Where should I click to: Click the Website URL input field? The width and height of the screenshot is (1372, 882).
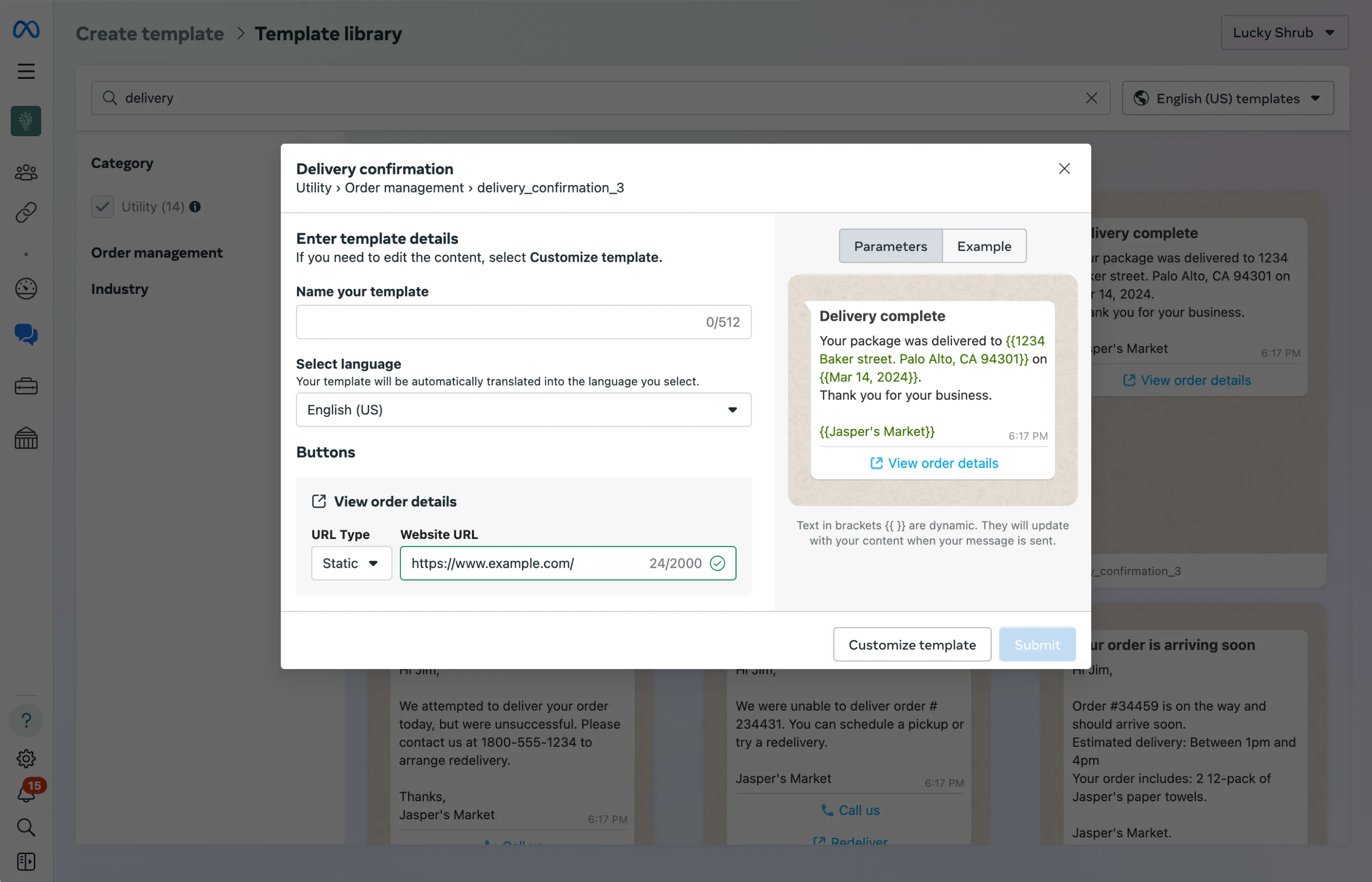pyautogui.click(x=527, y=563)
